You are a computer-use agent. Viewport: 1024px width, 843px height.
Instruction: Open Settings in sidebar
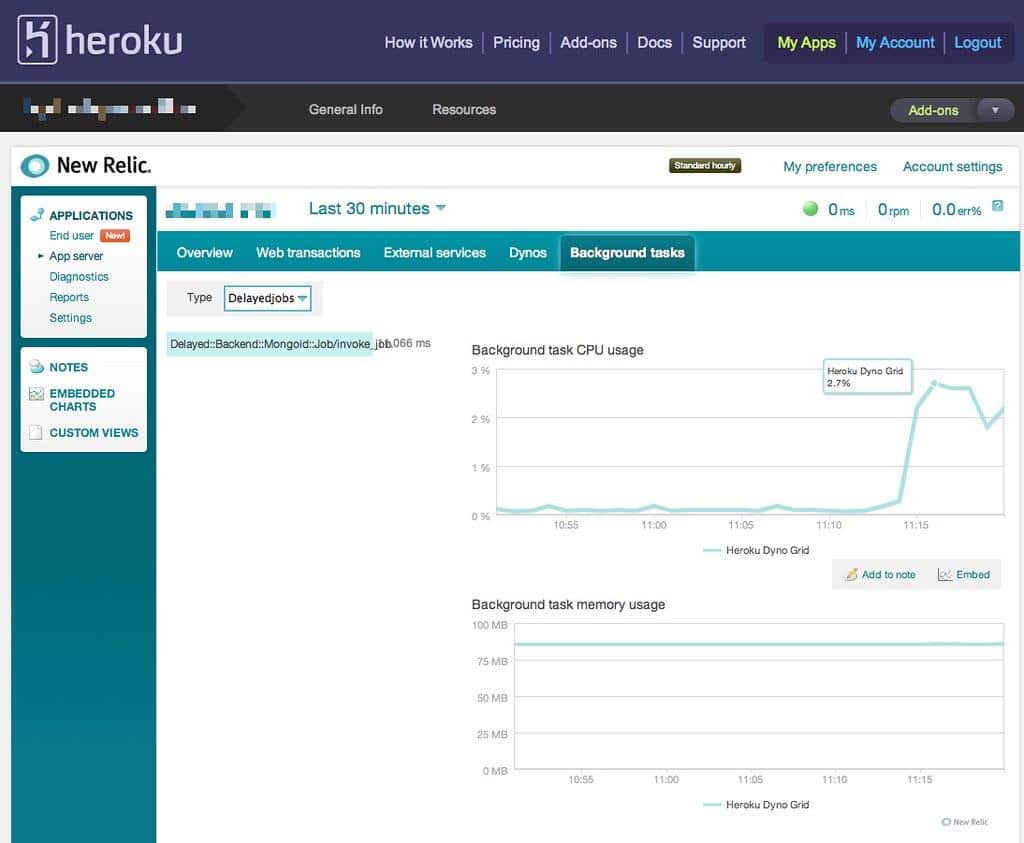71,317
